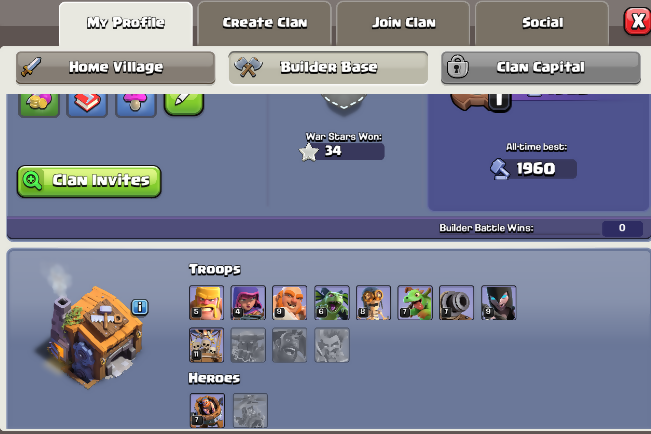The height and width of the screenshot is (434, 651).
Task: Select the Night Witch troop icon
Action: point(498,302)
